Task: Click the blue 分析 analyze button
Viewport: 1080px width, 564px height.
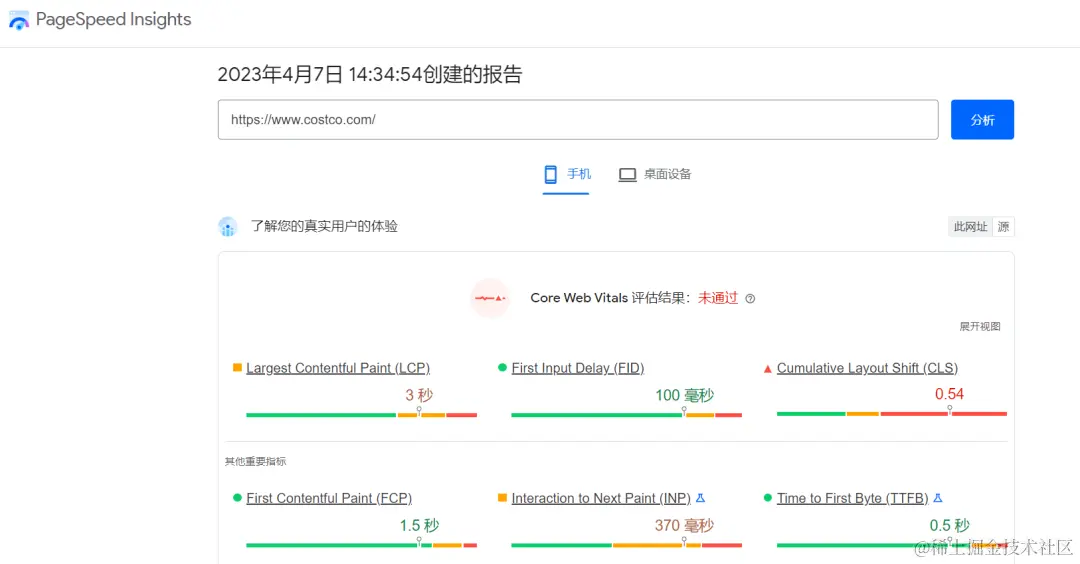Action: (x=982, y=120)
